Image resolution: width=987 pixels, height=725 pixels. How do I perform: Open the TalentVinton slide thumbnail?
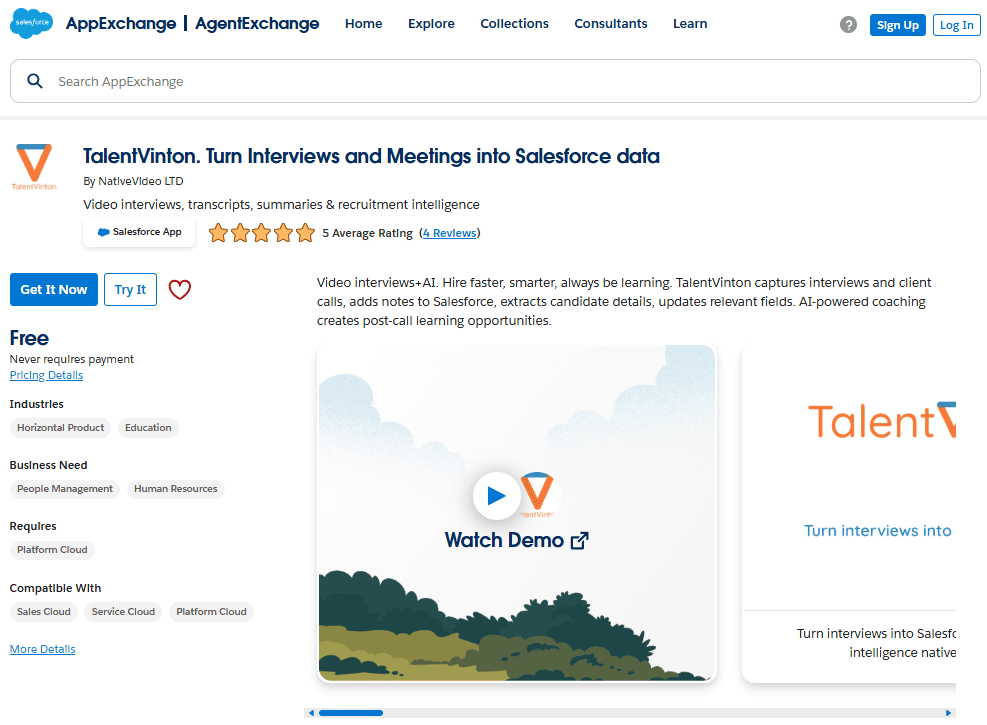[849, 514]
